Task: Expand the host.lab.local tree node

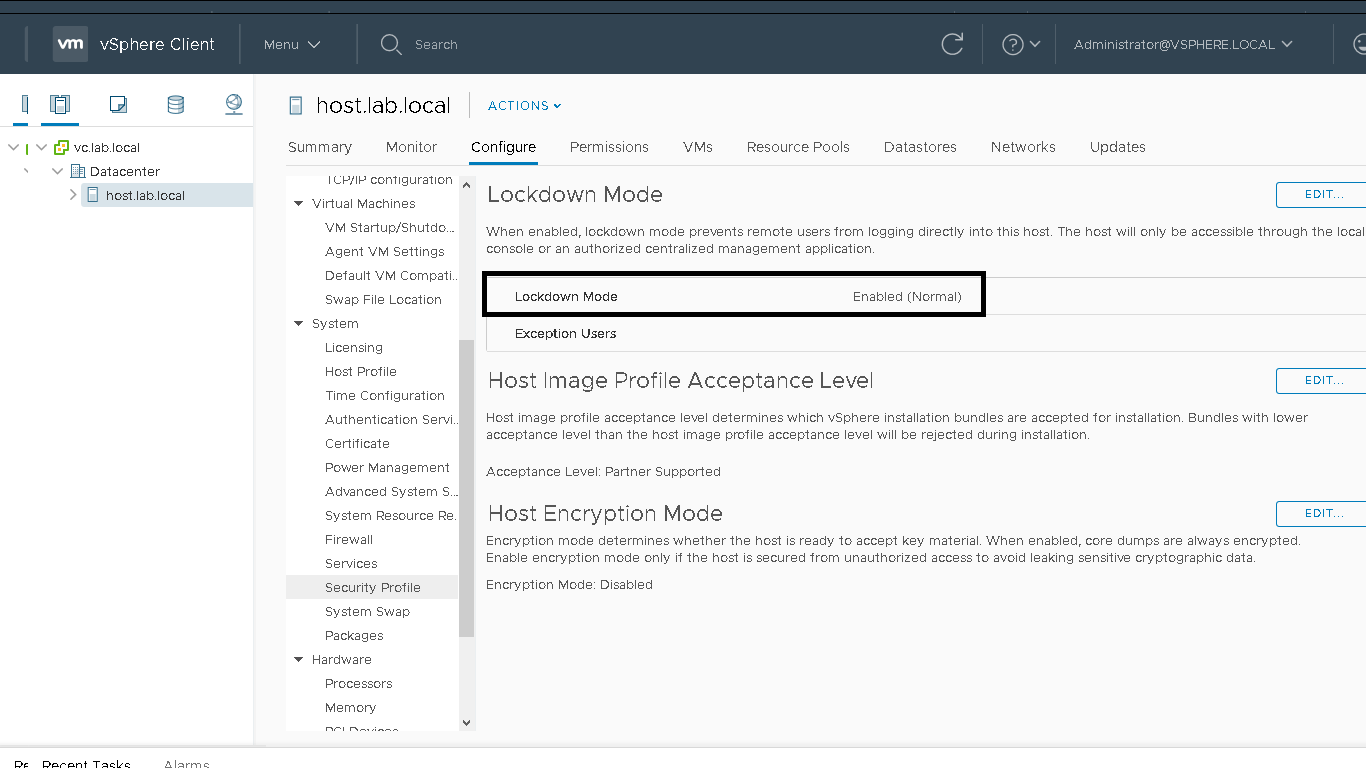Action: coord(73,195)
